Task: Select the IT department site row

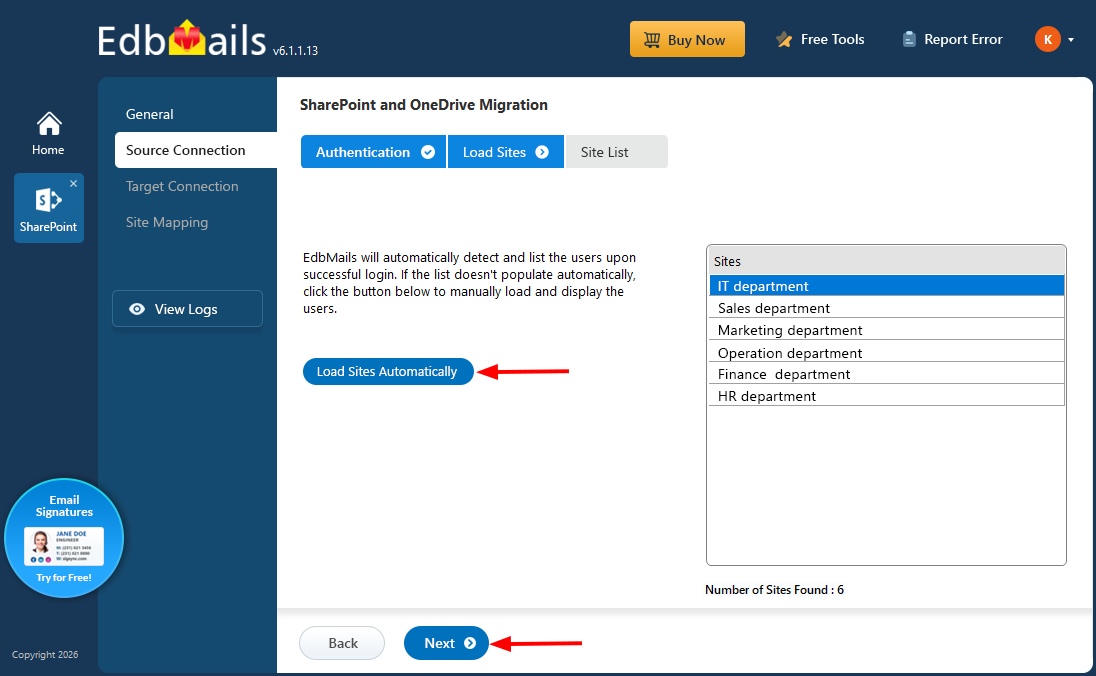Action: (x=886, y=285)
